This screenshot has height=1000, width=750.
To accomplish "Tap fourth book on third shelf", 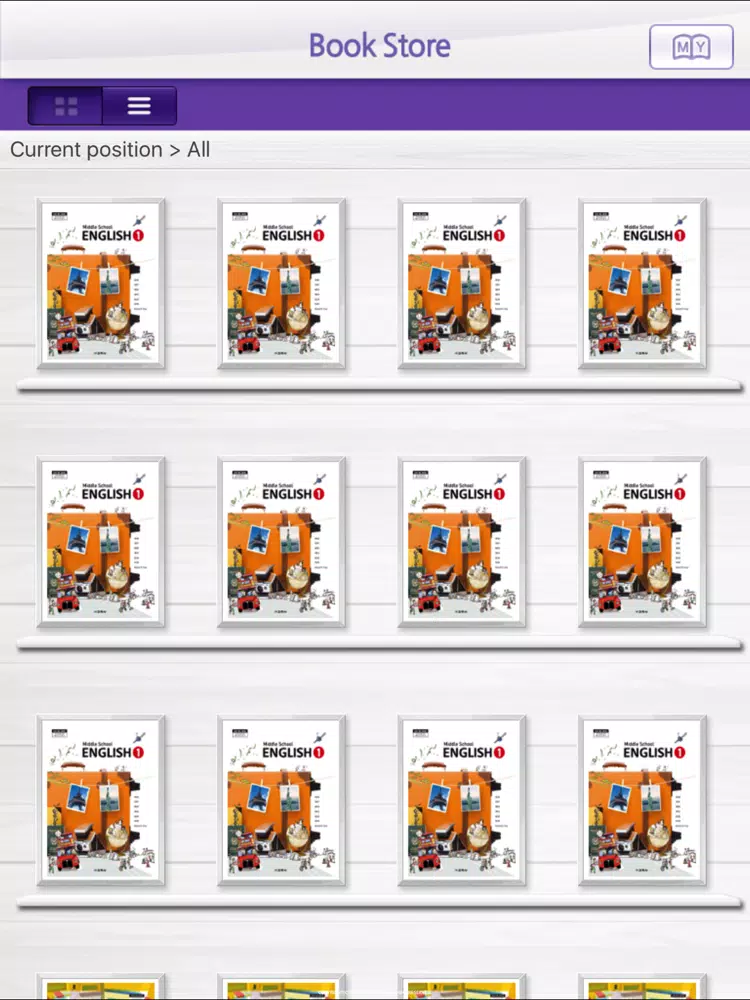I will pos(642,800).
